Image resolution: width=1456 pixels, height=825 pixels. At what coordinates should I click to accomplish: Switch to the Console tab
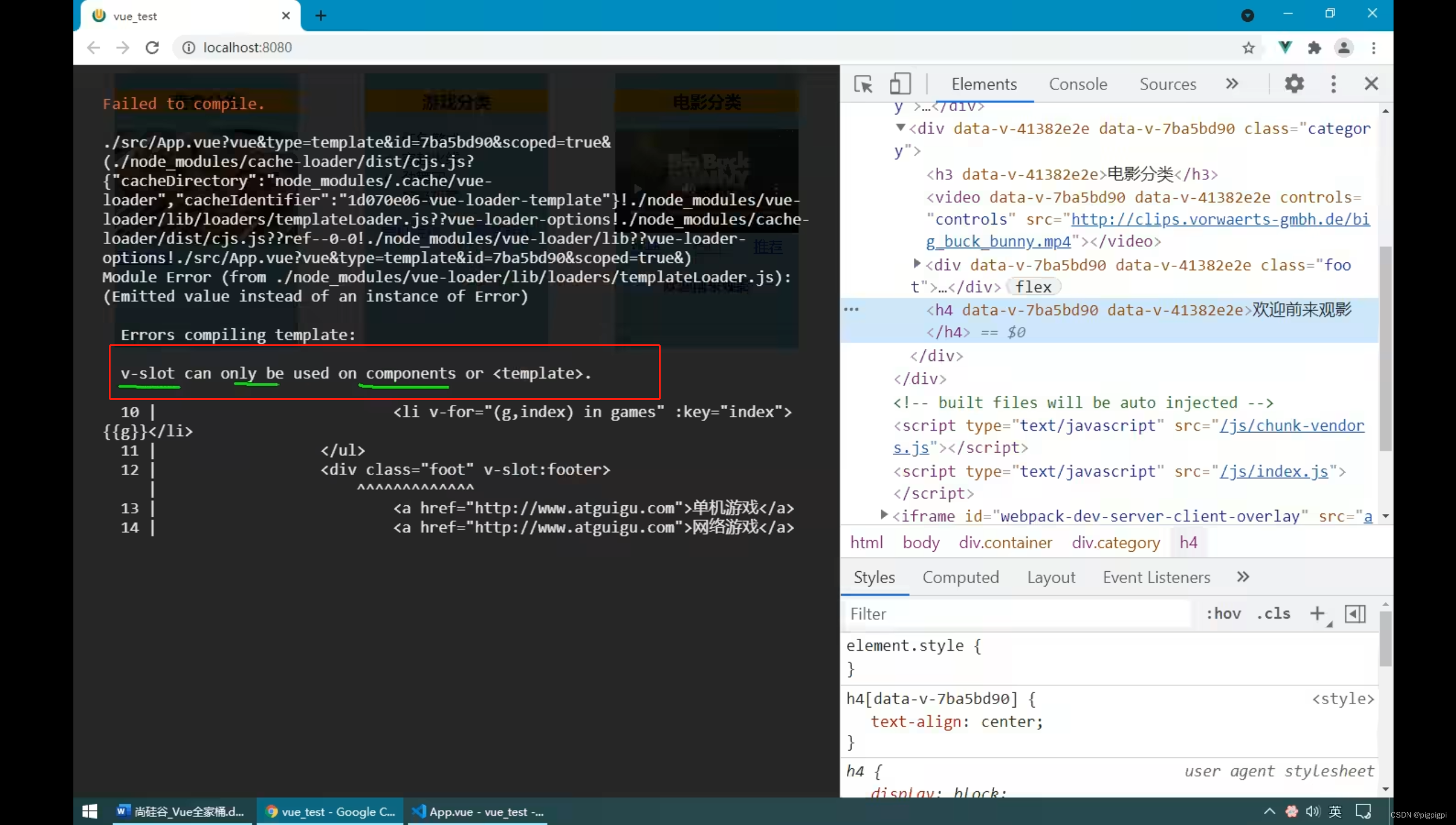click(1078, 84)
